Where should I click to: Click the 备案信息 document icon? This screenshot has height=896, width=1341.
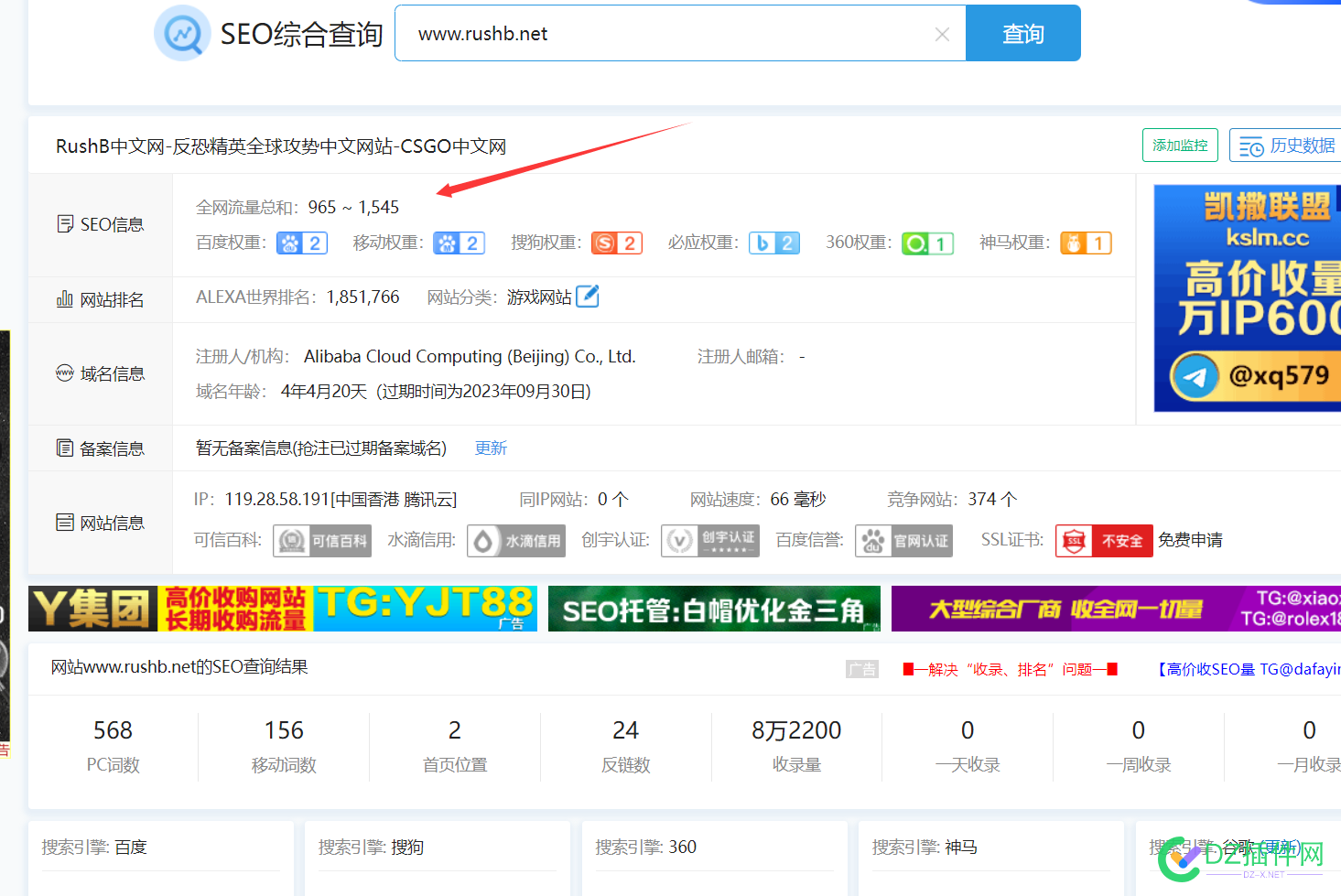click(65, 448)
